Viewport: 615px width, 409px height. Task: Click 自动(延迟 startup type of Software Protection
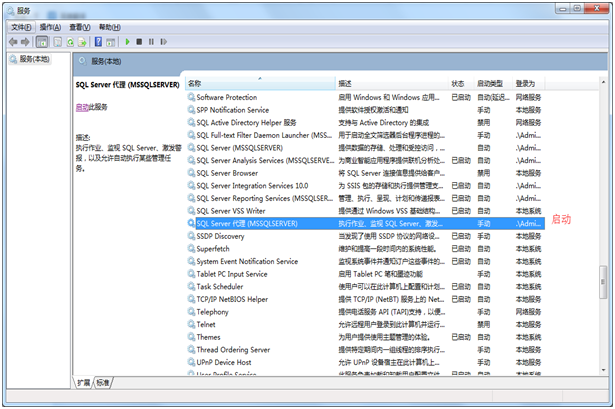(493, 97)
